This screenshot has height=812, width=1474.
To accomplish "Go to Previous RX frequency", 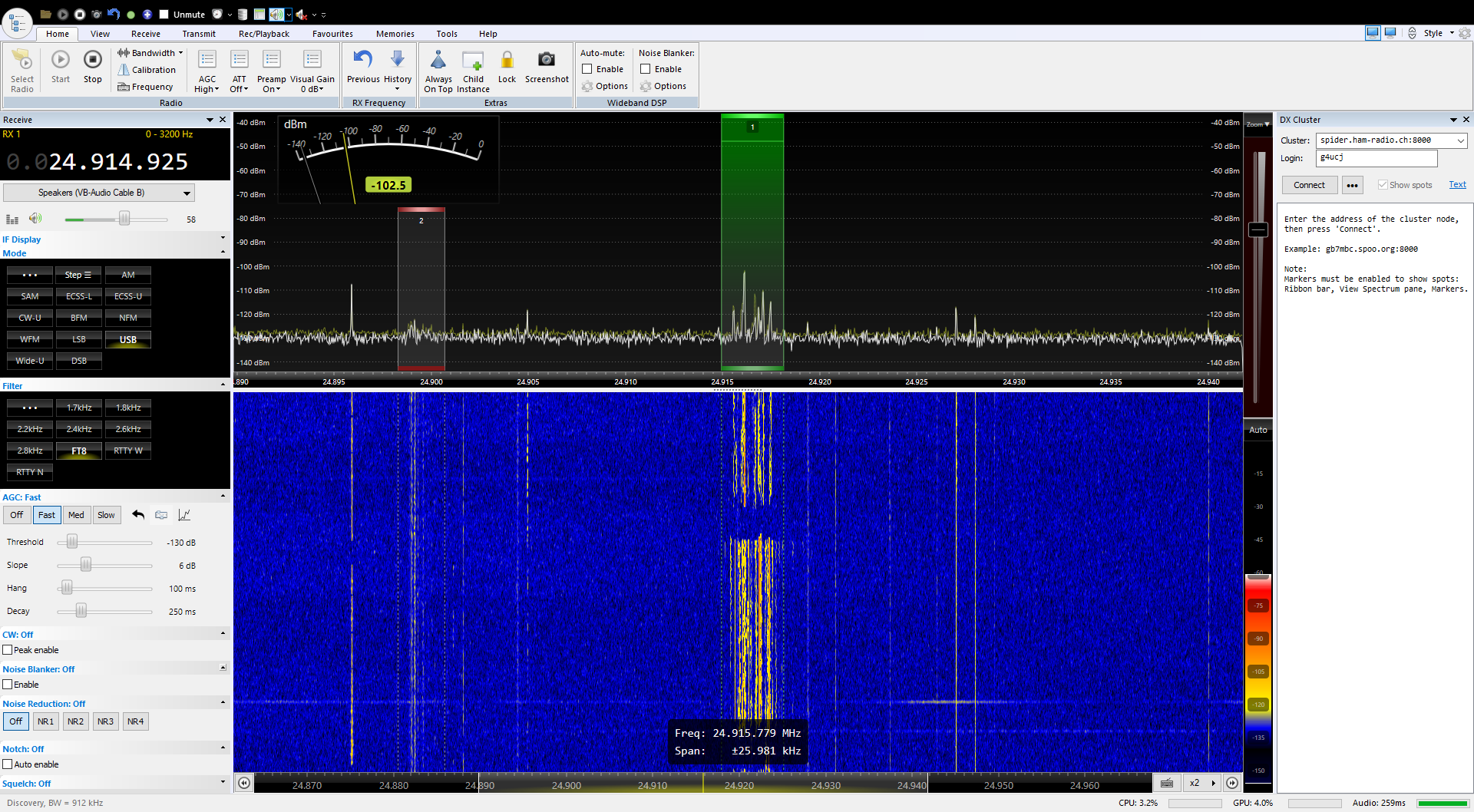I will coord(363,61).
